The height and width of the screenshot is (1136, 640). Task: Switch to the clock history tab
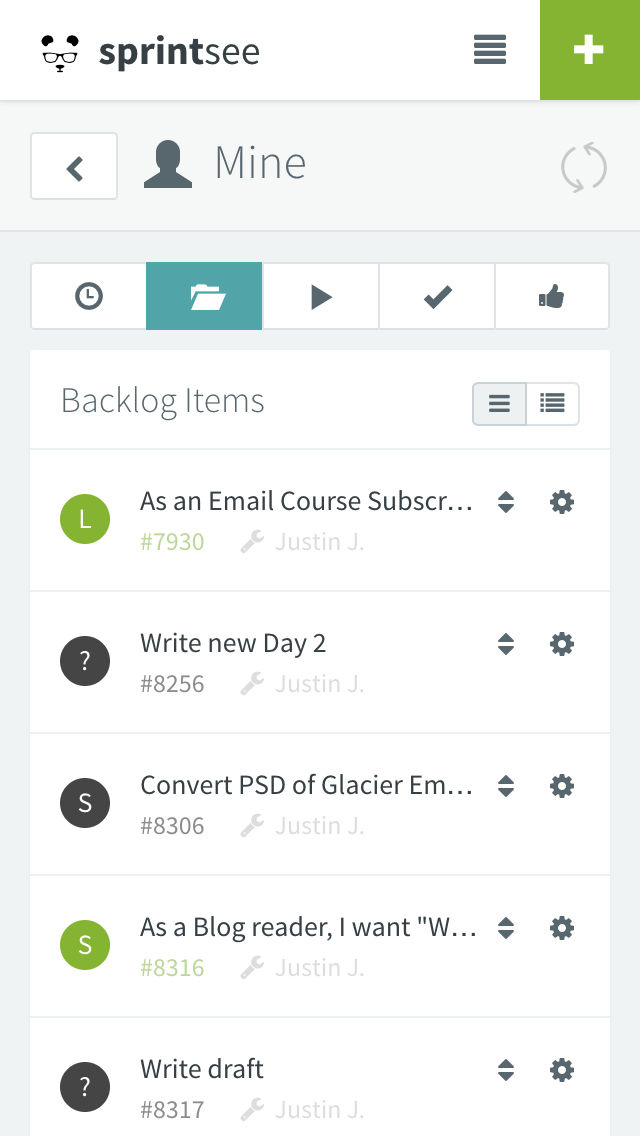(89, 296)
